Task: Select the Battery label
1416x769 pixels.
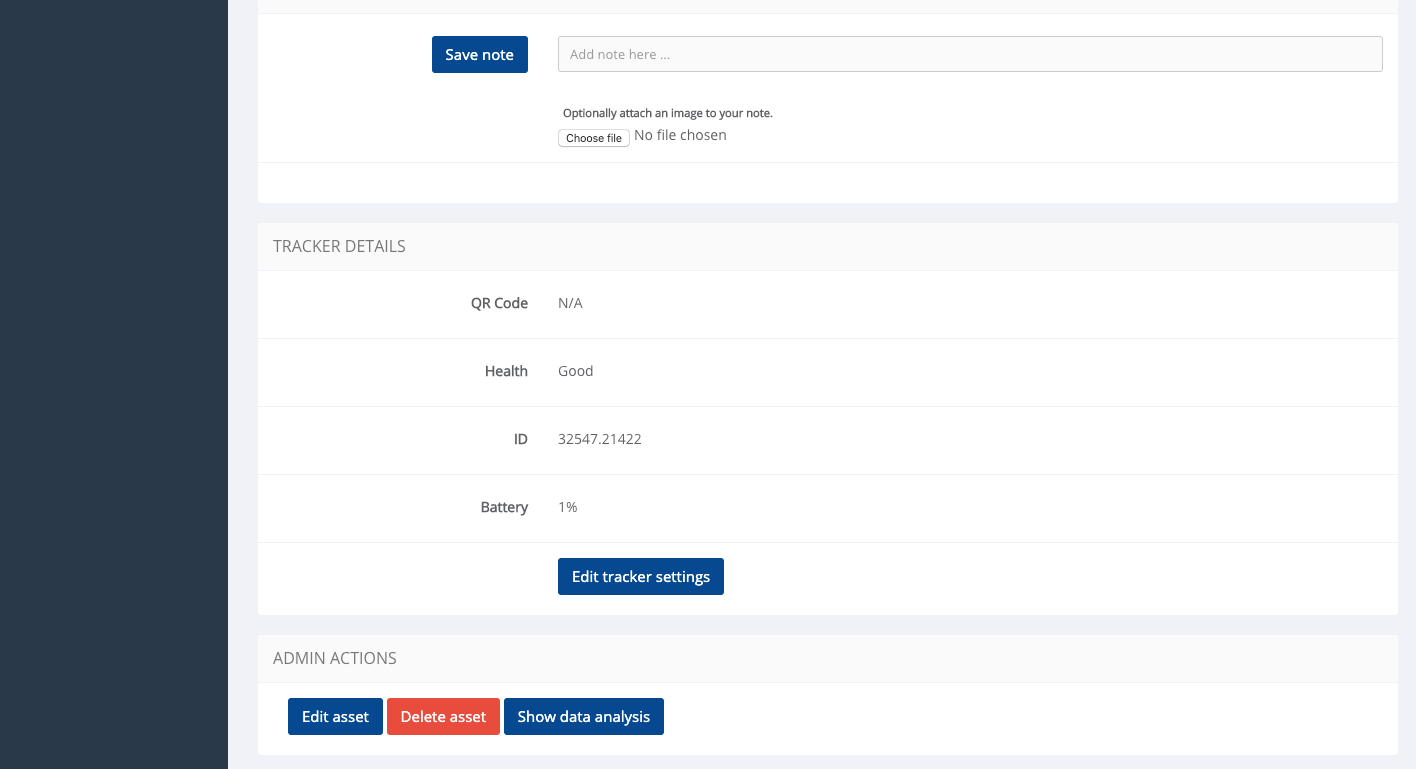Action: coord(504,507)
